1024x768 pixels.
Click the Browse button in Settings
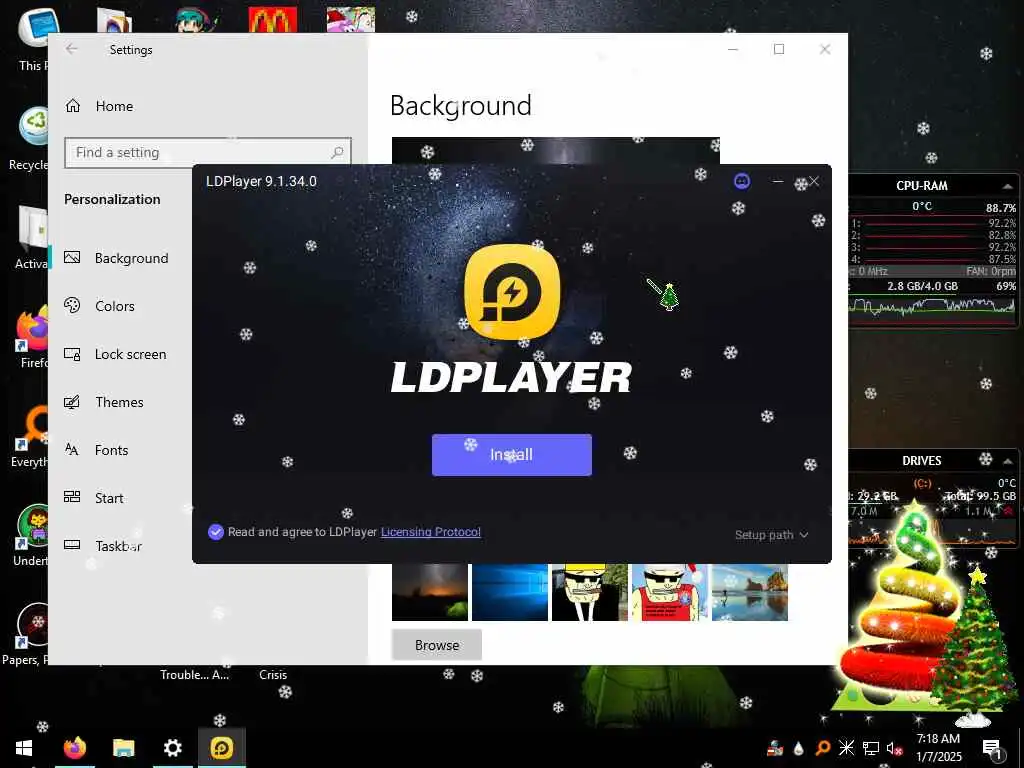point(437,645)
